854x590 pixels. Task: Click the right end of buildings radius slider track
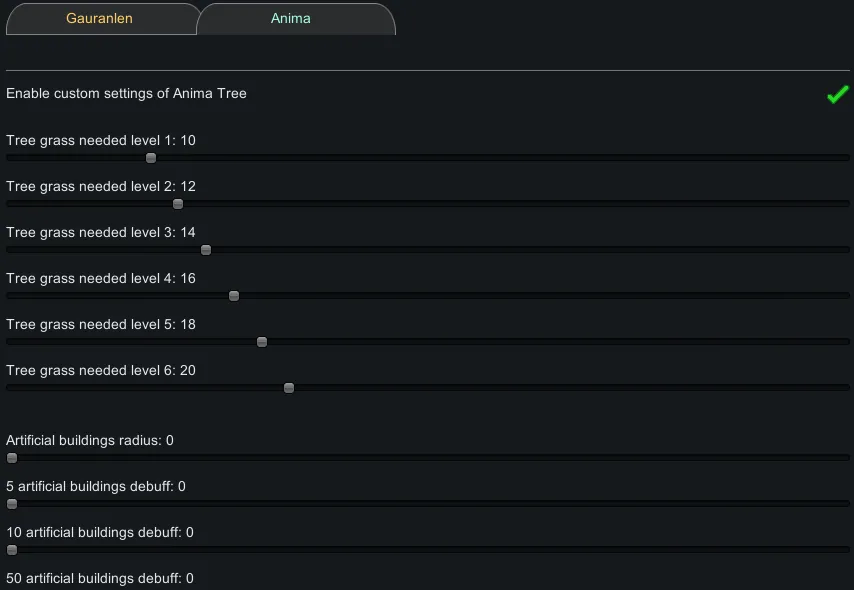click(x=843, y=458)
